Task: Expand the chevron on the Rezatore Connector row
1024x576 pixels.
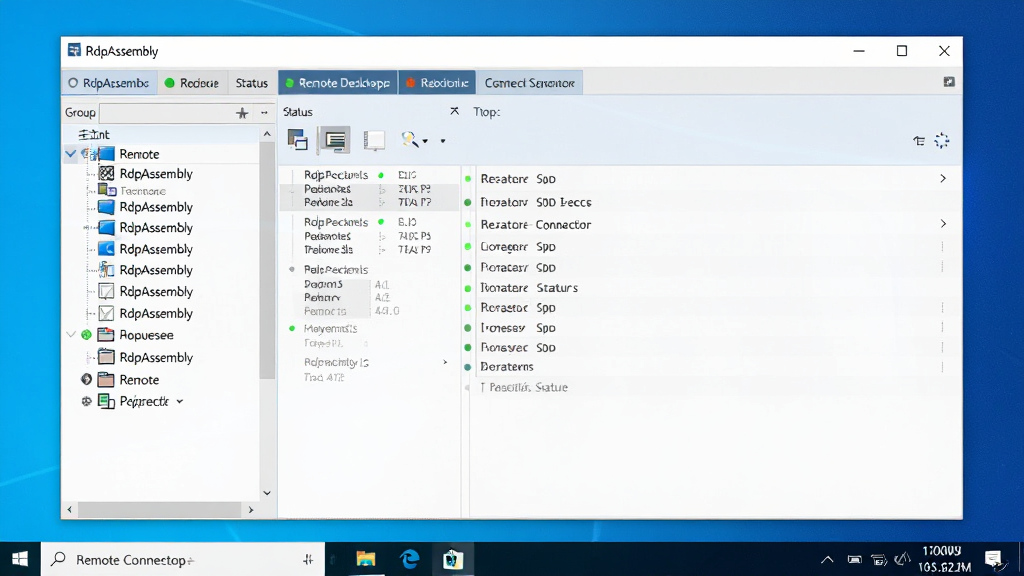Action: 943,224
